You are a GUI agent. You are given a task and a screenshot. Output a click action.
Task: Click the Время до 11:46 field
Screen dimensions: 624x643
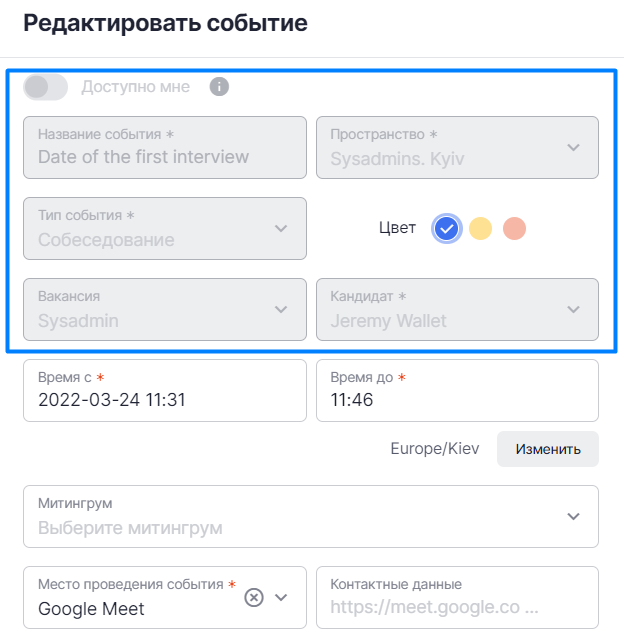pos(457,390)
